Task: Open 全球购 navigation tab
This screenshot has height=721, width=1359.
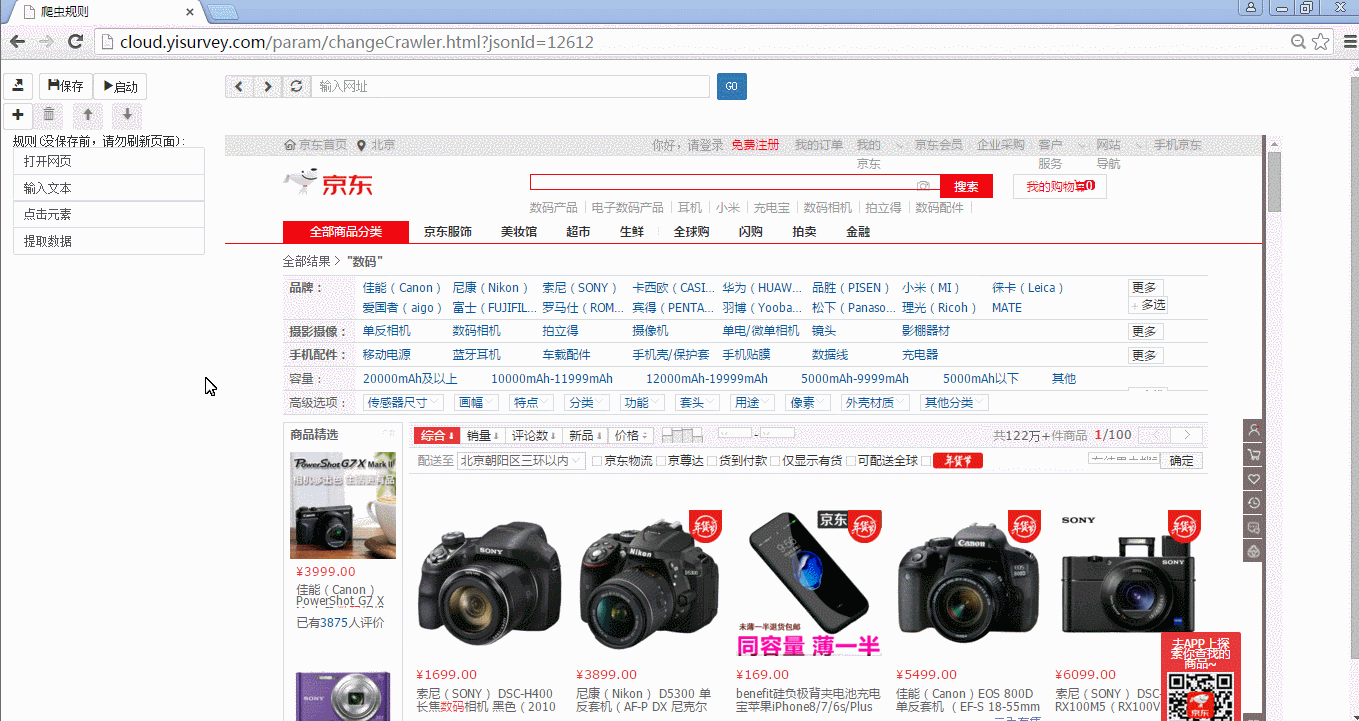Action: pyautogui.click(x=691, y=231)
